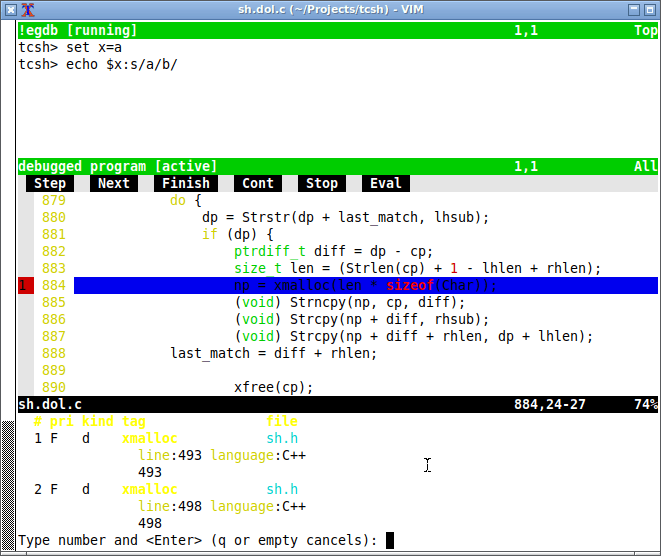Click the '884,24-27' cursor position indicator
This screenshot has height=556, width=661.
pos(550,404)
